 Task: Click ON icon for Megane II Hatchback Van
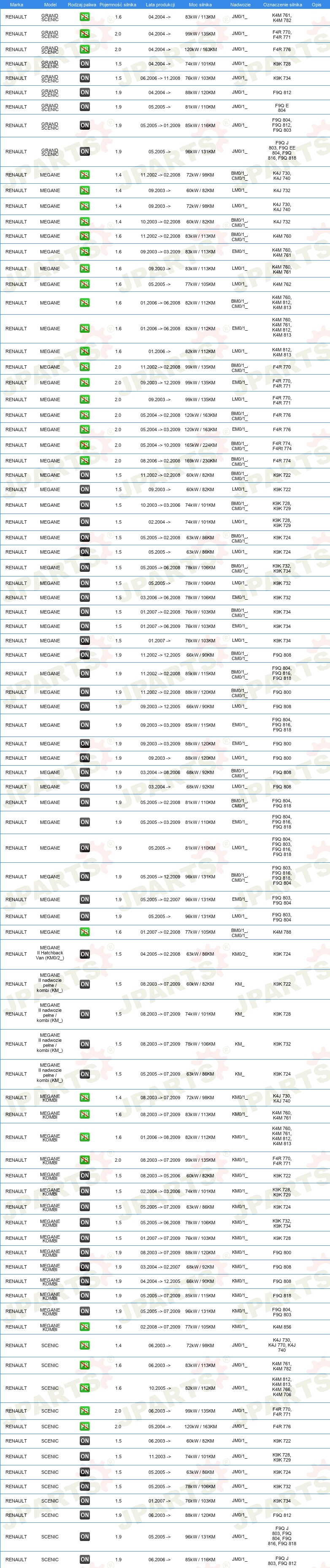[84, 954]
